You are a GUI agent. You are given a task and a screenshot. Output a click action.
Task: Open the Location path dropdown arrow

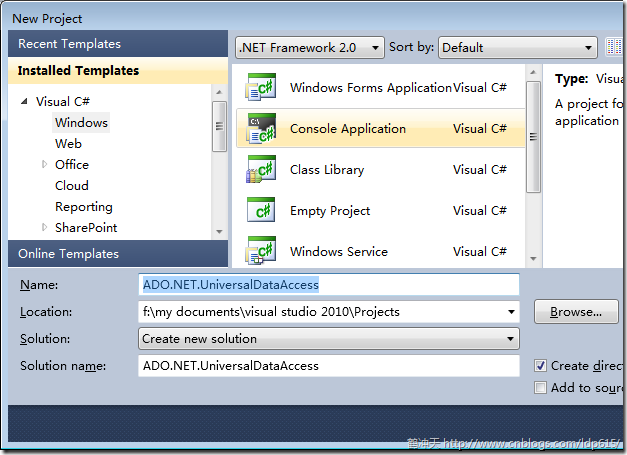point(511,312)
